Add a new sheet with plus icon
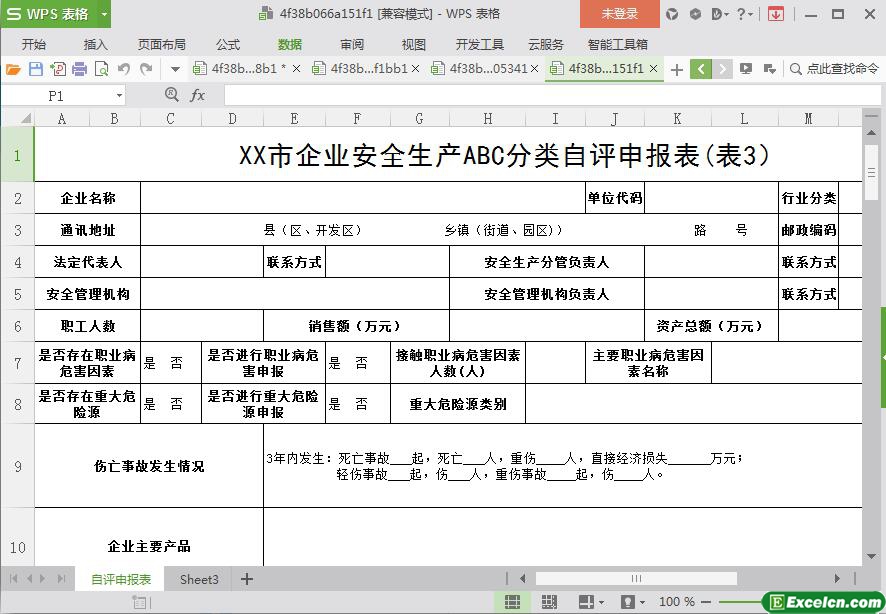The image size is (886, 614). (x=247, y=579)
